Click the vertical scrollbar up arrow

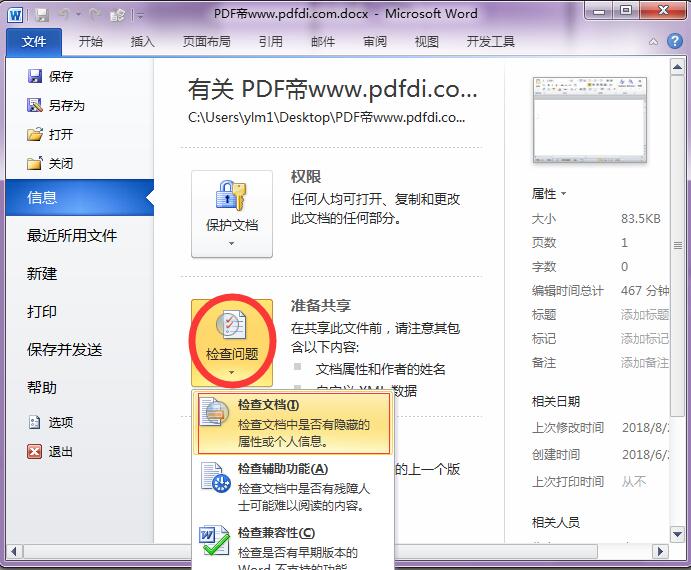pos(677,67)
